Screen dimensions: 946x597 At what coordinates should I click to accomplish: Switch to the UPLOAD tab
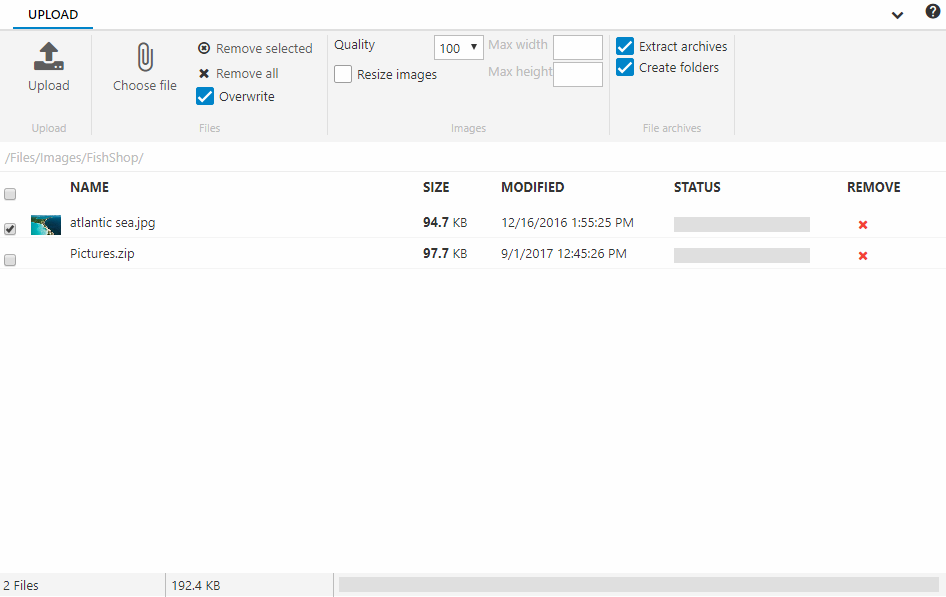click(x=53, y=15)
